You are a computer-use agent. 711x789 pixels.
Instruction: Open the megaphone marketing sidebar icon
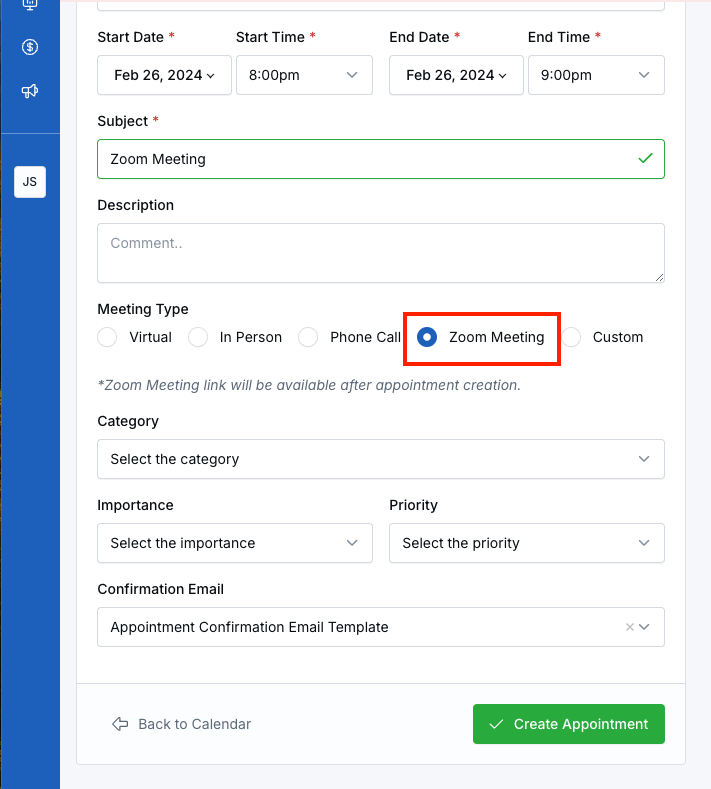coord(30,91)
